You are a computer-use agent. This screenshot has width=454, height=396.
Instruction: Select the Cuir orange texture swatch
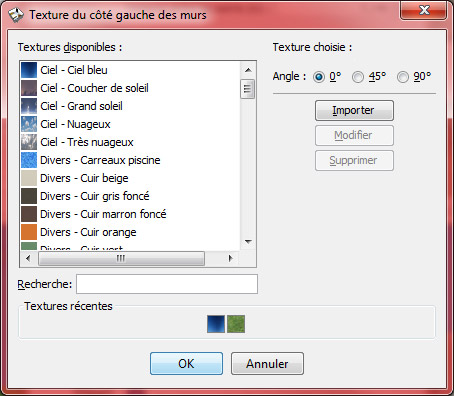point(29,232)
